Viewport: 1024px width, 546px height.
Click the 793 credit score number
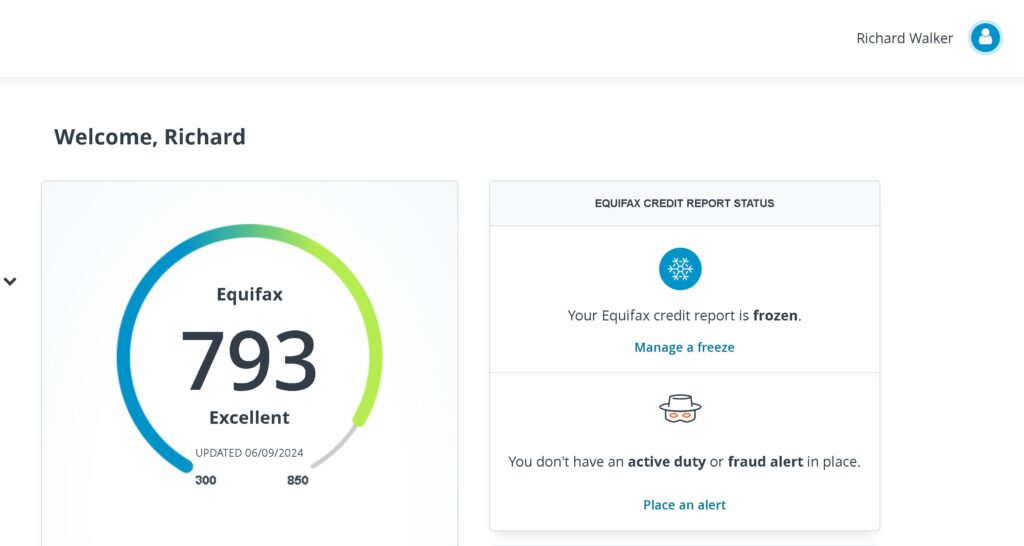(249, 361)
